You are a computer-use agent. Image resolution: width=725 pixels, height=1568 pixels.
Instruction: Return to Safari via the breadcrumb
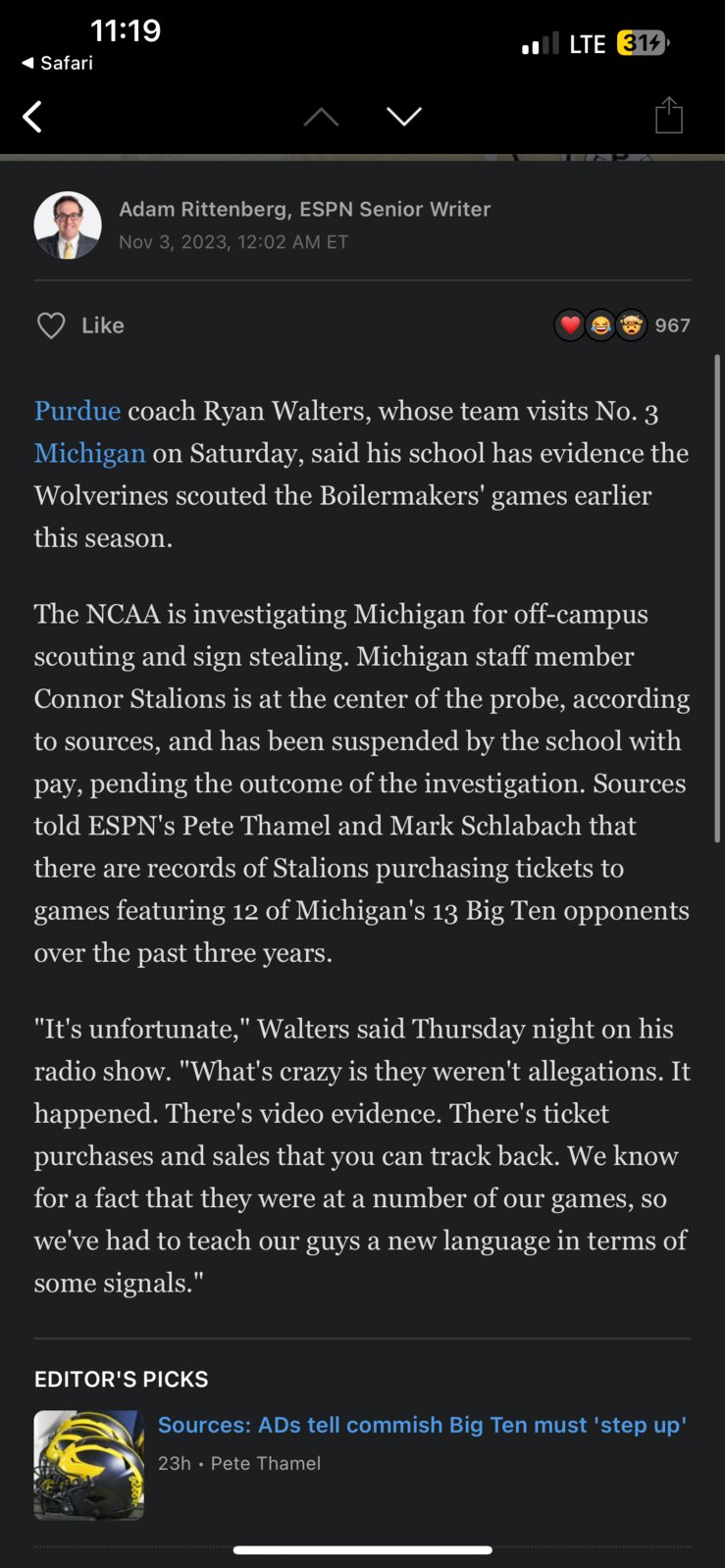[57, 63]
